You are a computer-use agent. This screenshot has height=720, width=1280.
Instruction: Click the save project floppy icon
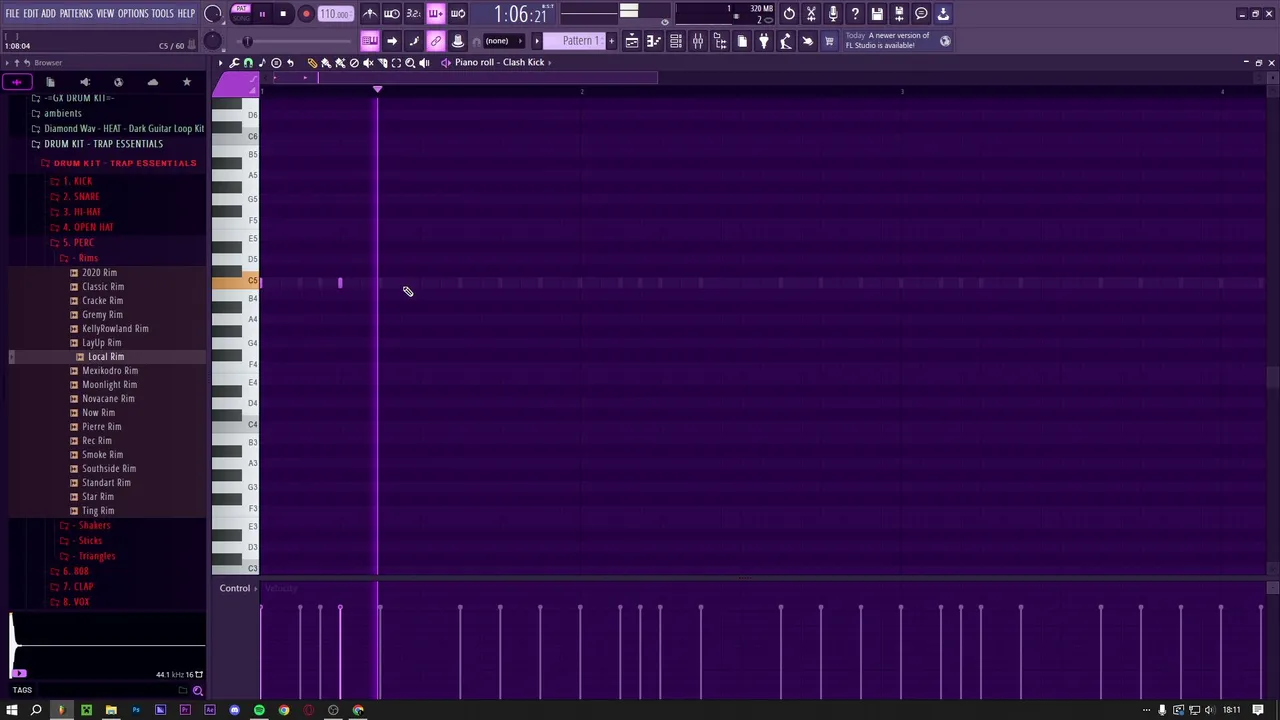click(877, 14)
